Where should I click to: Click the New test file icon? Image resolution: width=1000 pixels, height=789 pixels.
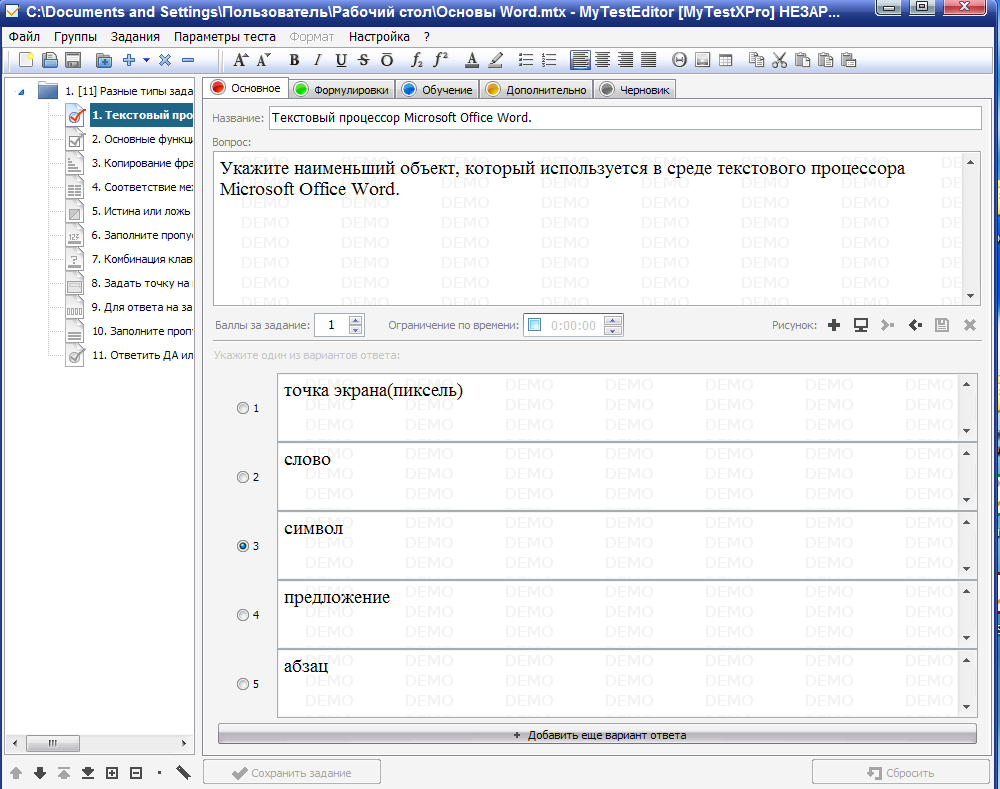(26, 61)
